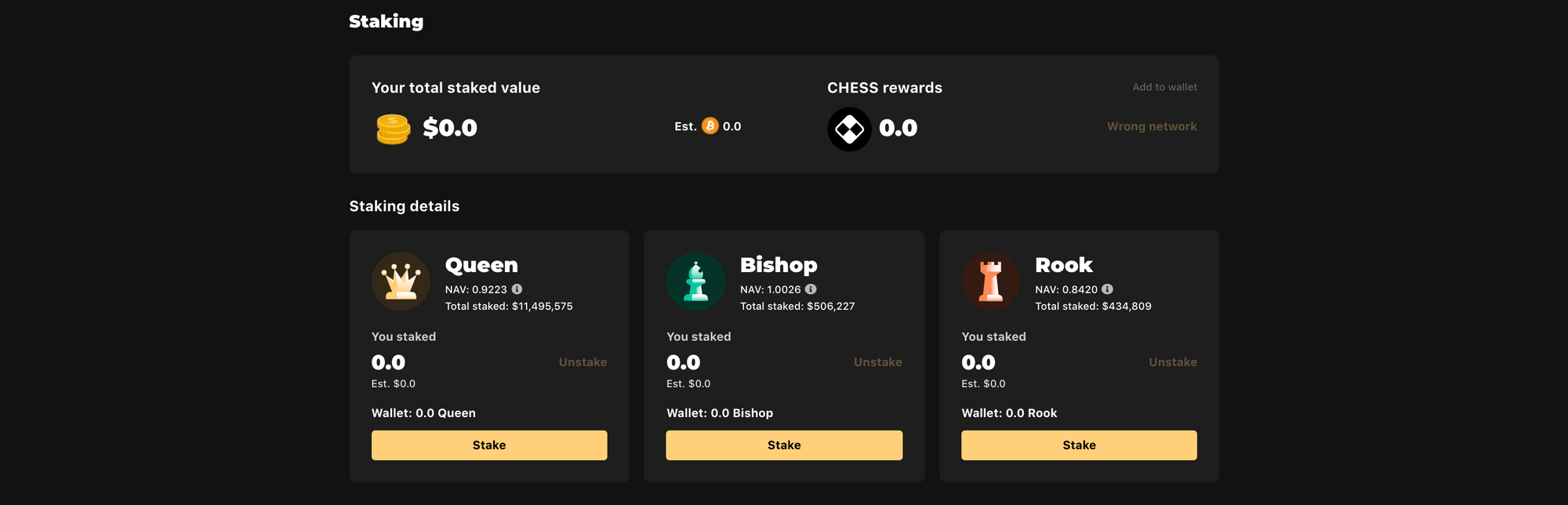The width and height of the screenshot is (1568, 505).
Task: Click the Staking page heading
Action: pos(386,22)
